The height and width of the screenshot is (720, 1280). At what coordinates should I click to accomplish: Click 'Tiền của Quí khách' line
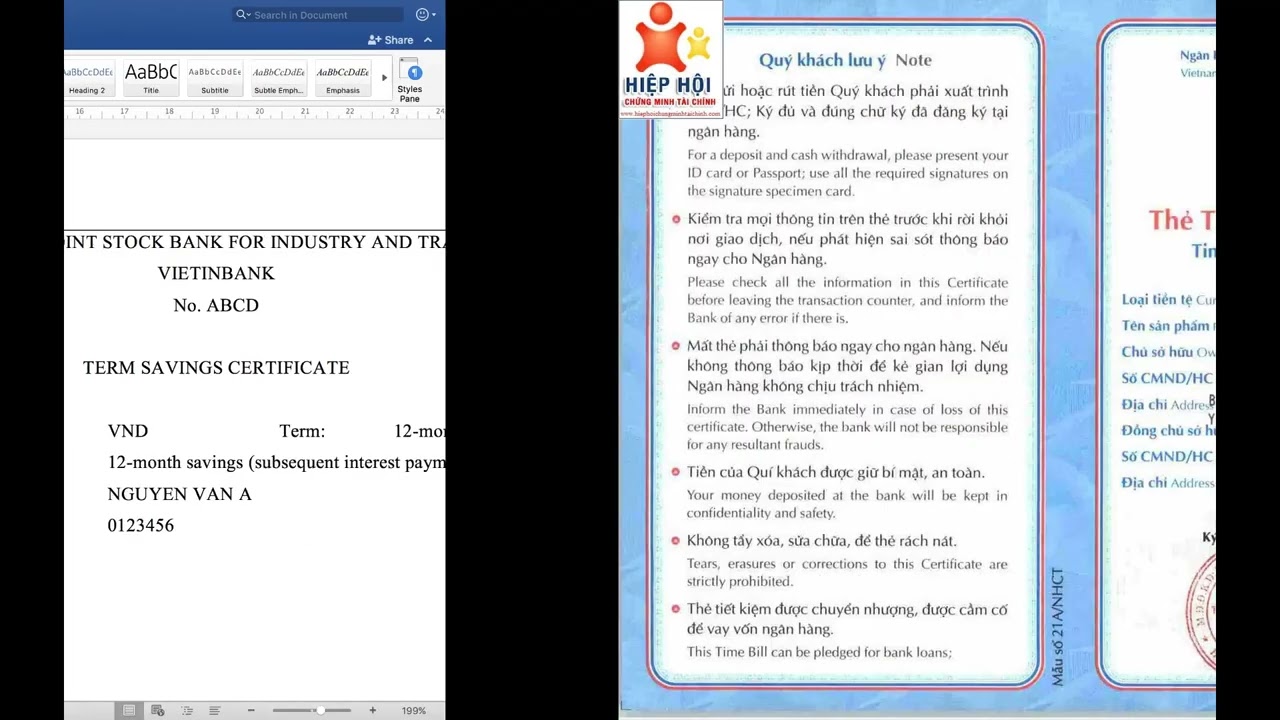click(x=836, y=472)
